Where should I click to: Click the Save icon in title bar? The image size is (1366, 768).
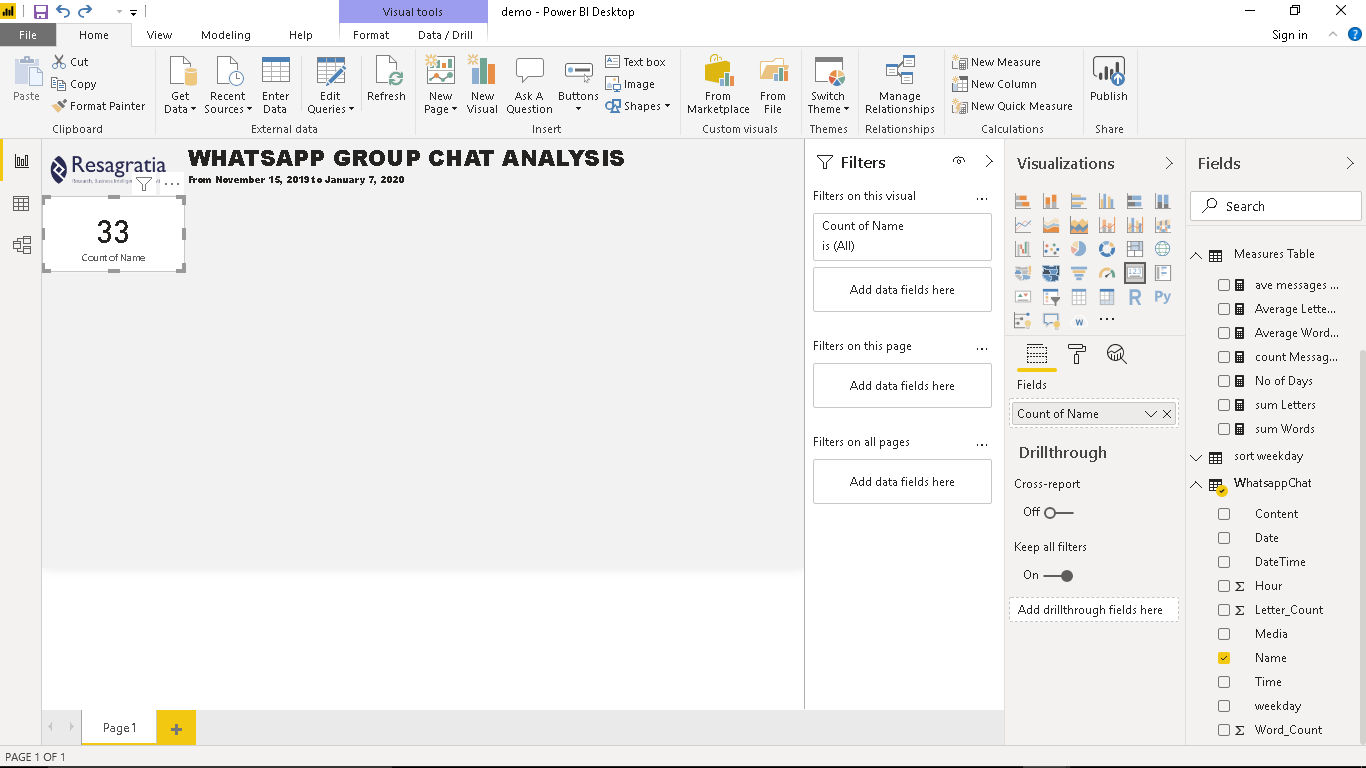click(41, 12)
